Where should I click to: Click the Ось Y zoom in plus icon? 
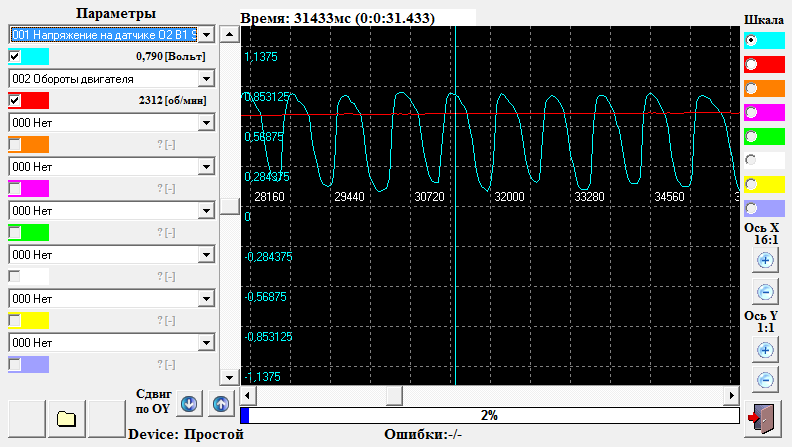[765, 350]
